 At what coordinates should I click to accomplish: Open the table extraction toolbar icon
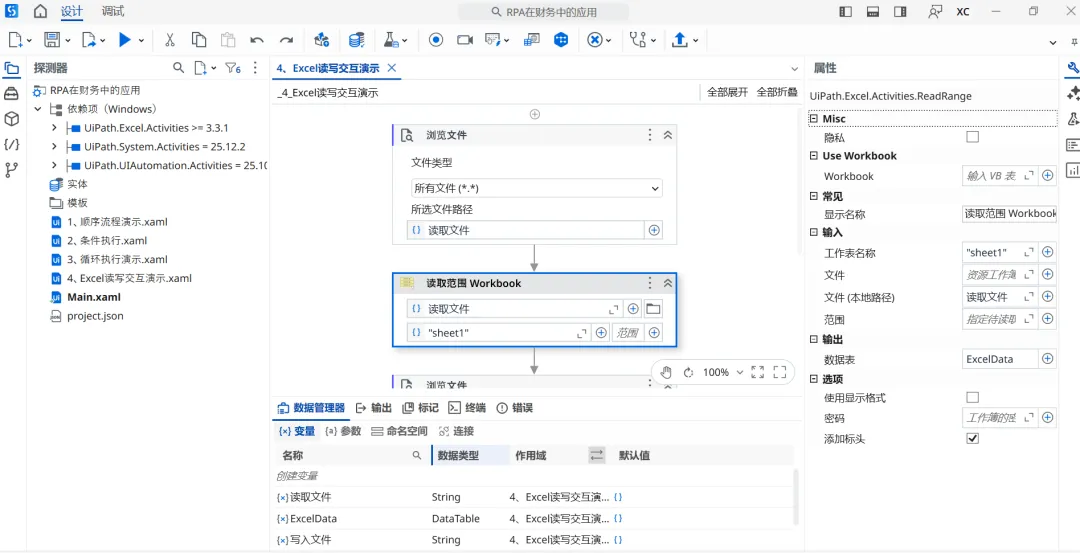coord(531,40)
